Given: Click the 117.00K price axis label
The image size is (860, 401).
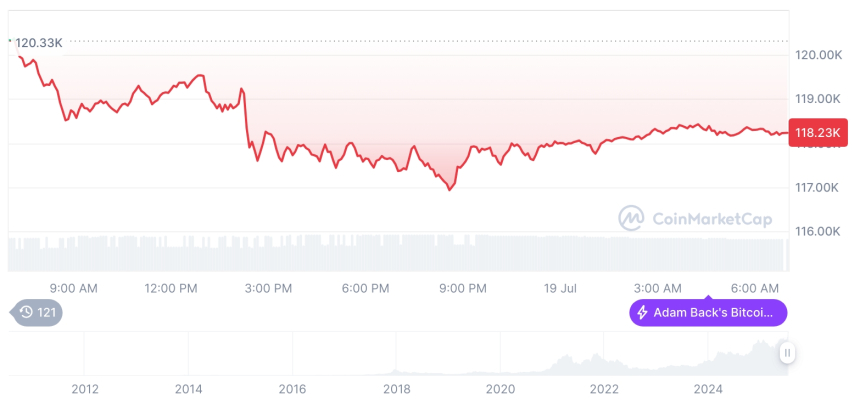Looking at the screenshot, I should pos(817,187).
